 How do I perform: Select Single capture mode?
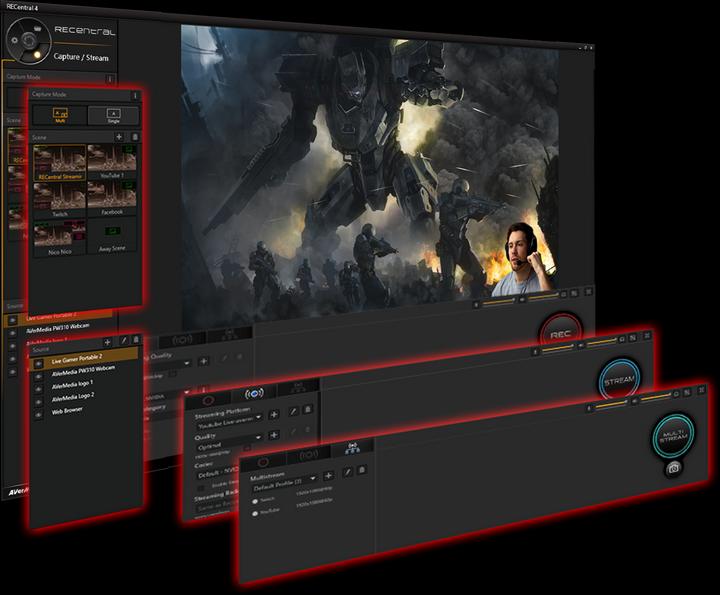(x=113, y=115)
